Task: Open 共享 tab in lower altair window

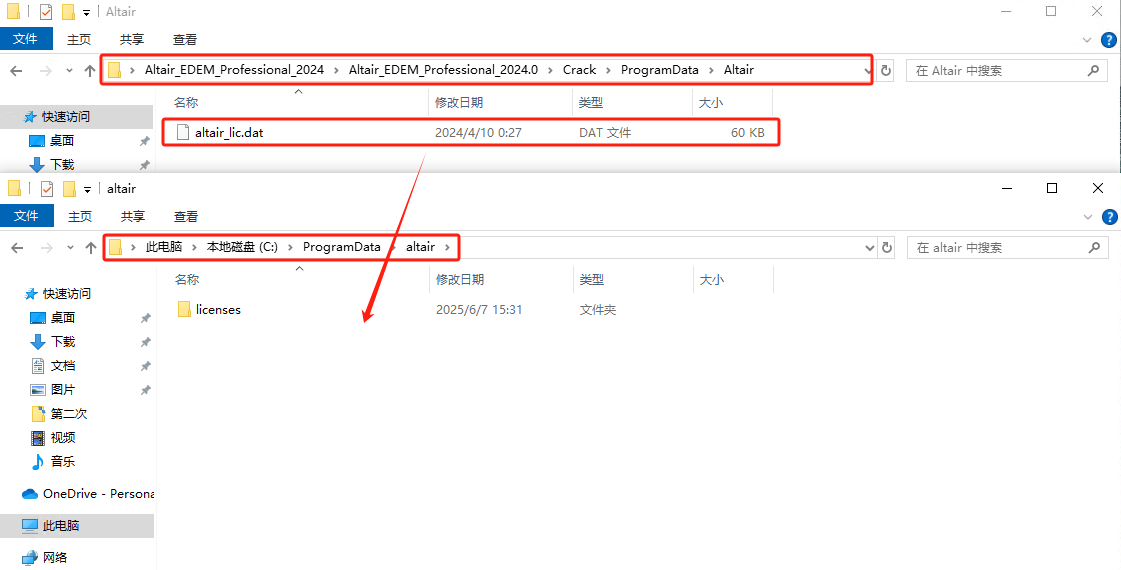Action: point(132,216)
